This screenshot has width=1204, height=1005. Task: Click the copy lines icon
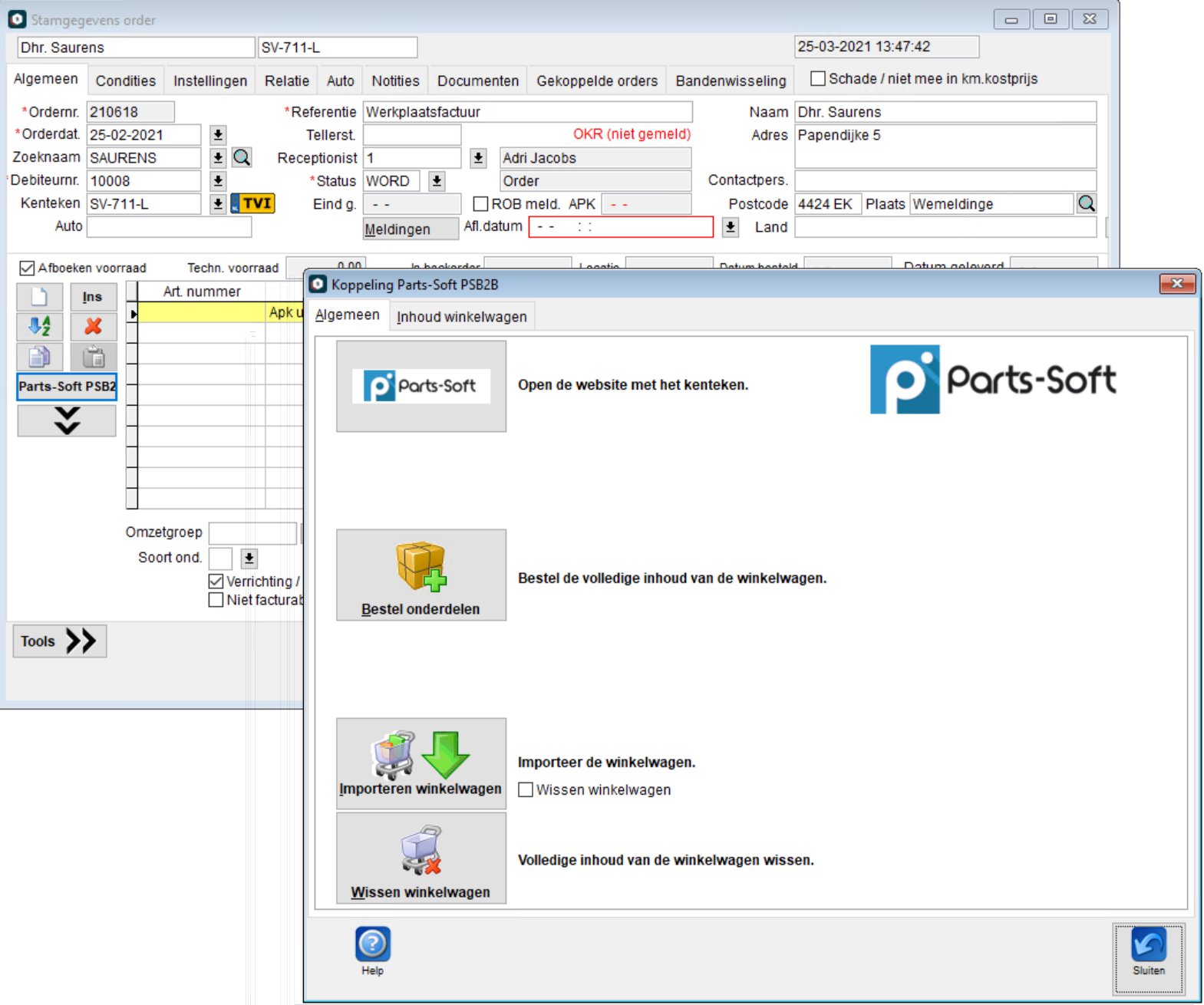click(40, 357)
